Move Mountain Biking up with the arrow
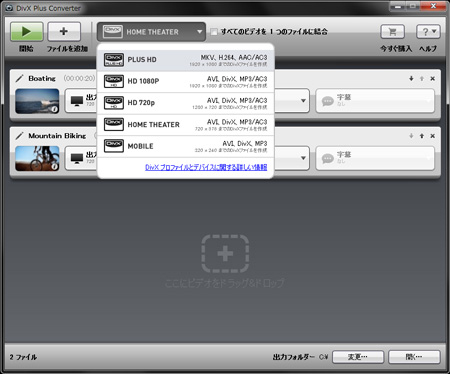Screen dimensions: 450x374 pos(422,136)
